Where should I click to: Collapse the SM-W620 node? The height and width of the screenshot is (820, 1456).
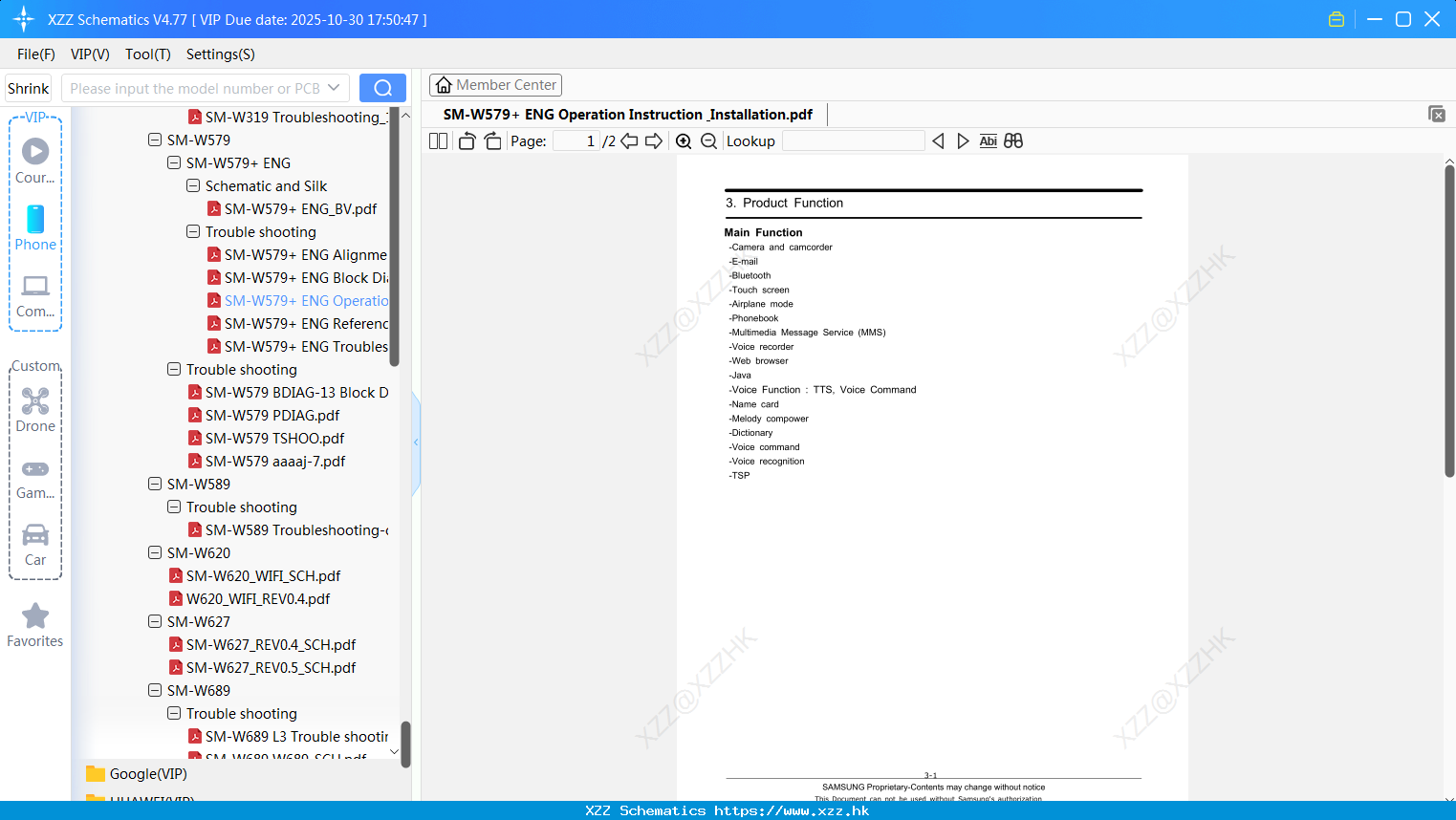click(155, 552)
